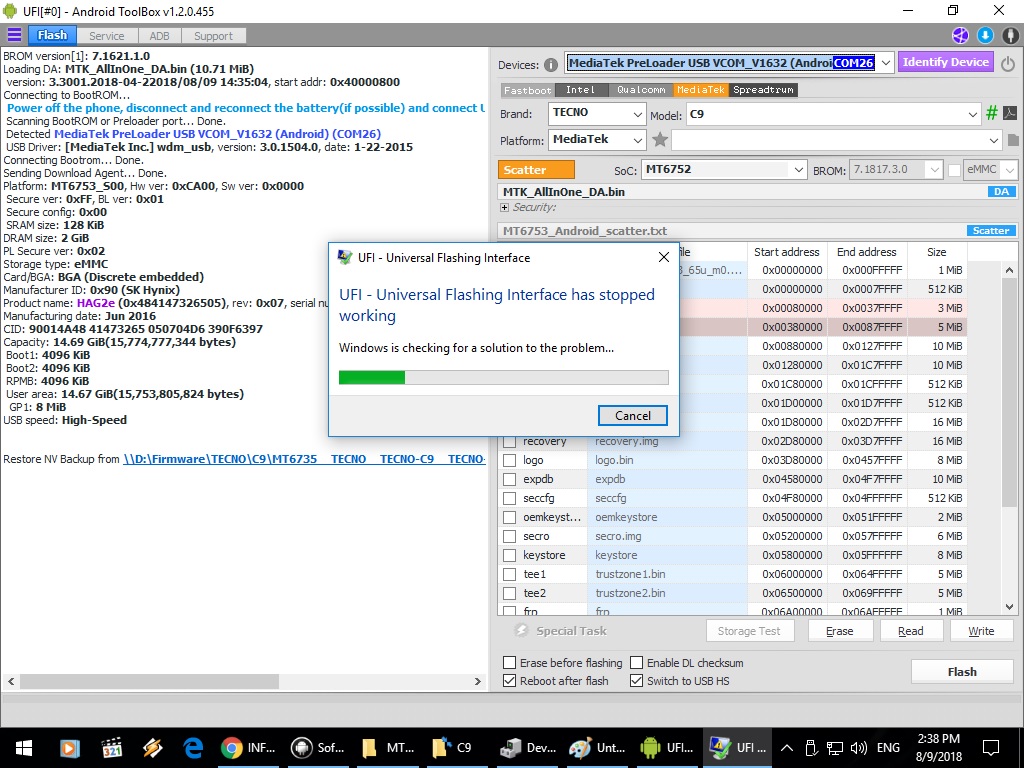Toggle the checkbox before eMMC dropdown
The height and width of the screenshot is (768, 1024).
[954, 170]
